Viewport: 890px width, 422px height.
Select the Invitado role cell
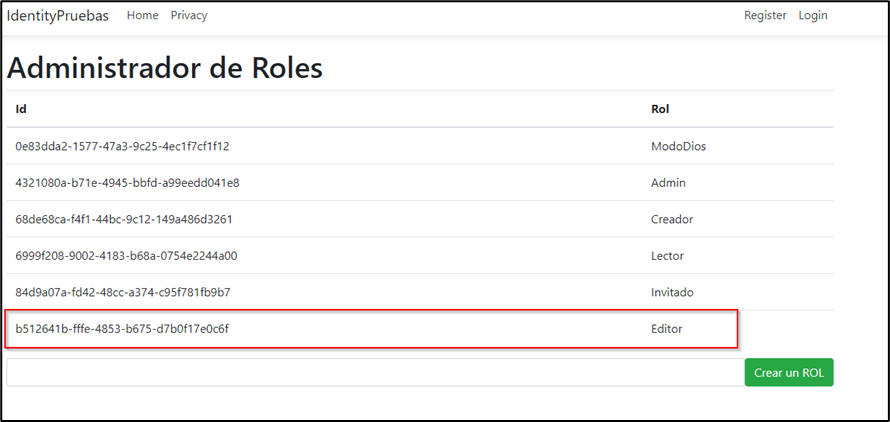(x=672, y=292)
